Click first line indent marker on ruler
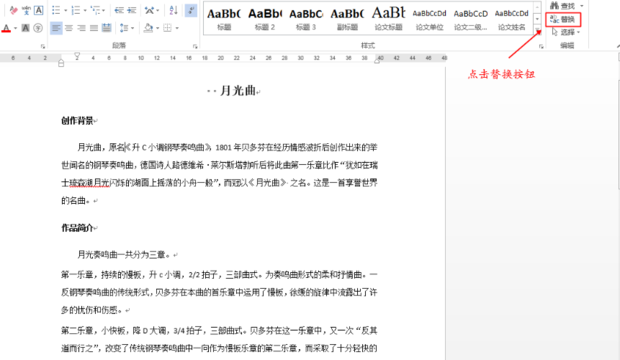Screen dimensions: 620x360 click(x=77, y=56)
